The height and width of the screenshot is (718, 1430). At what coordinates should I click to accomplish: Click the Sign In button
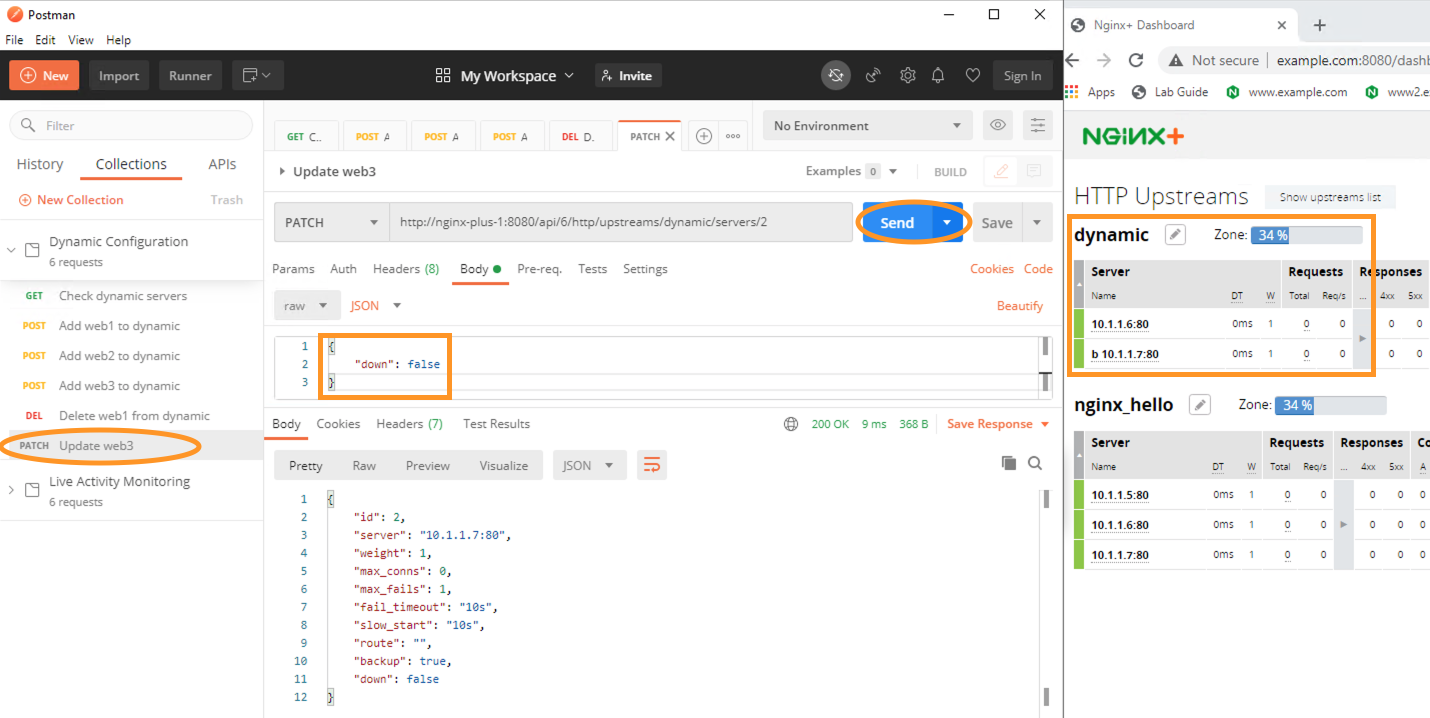click(1022, 76)
